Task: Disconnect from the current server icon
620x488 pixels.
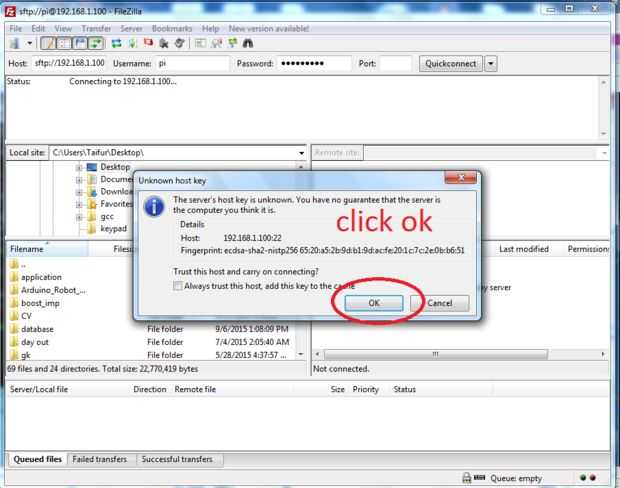Action: pyautogui.click(x=164, y=43)
